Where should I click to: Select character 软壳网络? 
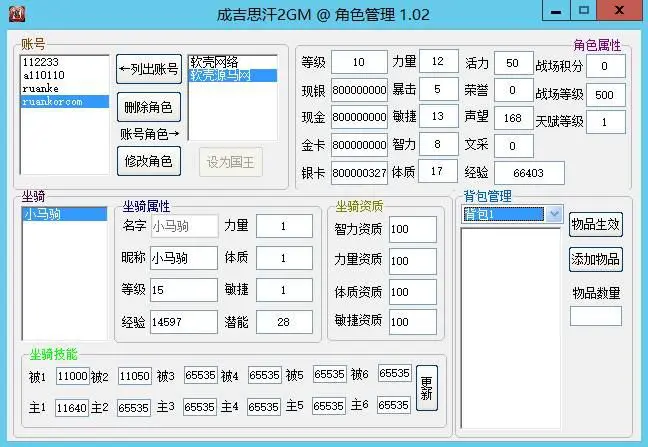point(233,62)
